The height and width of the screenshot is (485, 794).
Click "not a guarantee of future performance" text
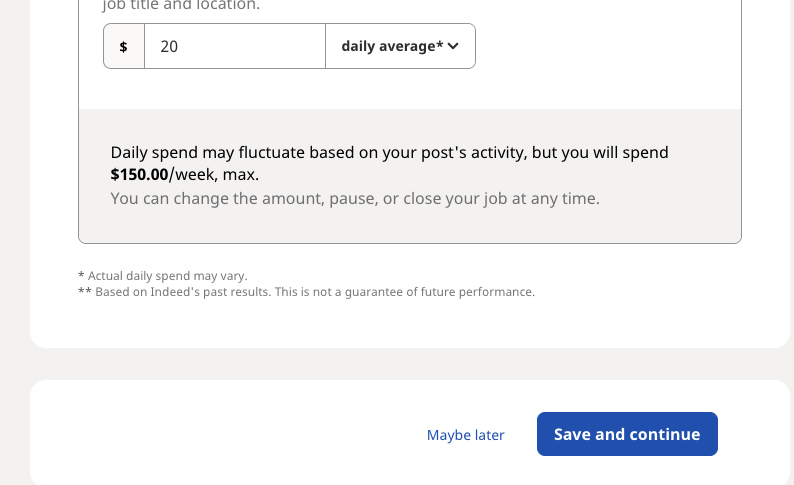[x=438, y=292]
